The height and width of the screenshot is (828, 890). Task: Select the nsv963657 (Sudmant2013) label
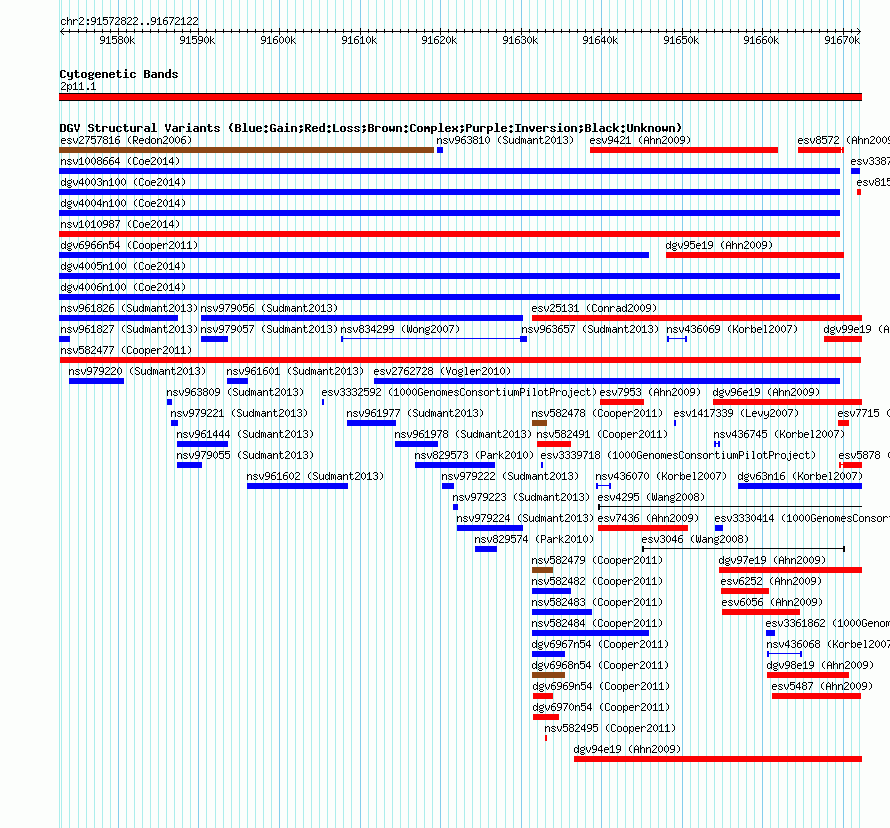click(x=590, y=329)
